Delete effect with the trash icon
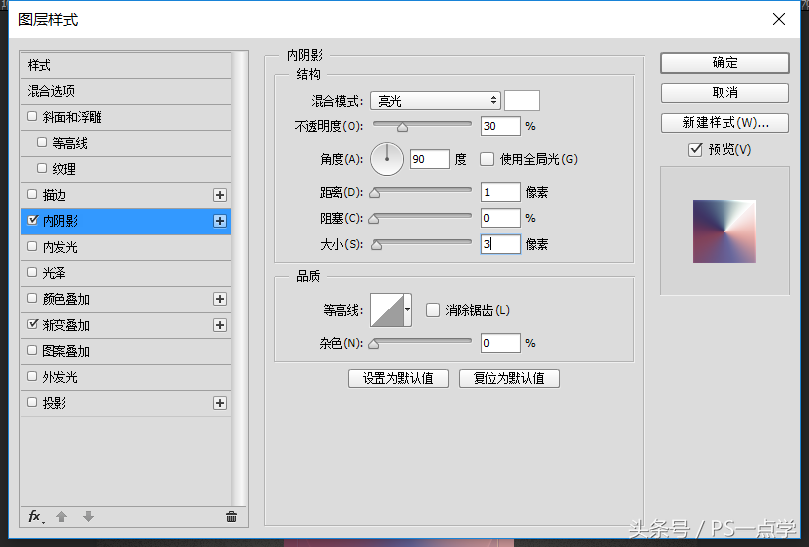Image resolution: width=809 pixels, height=547 pixels. (232, 517)
